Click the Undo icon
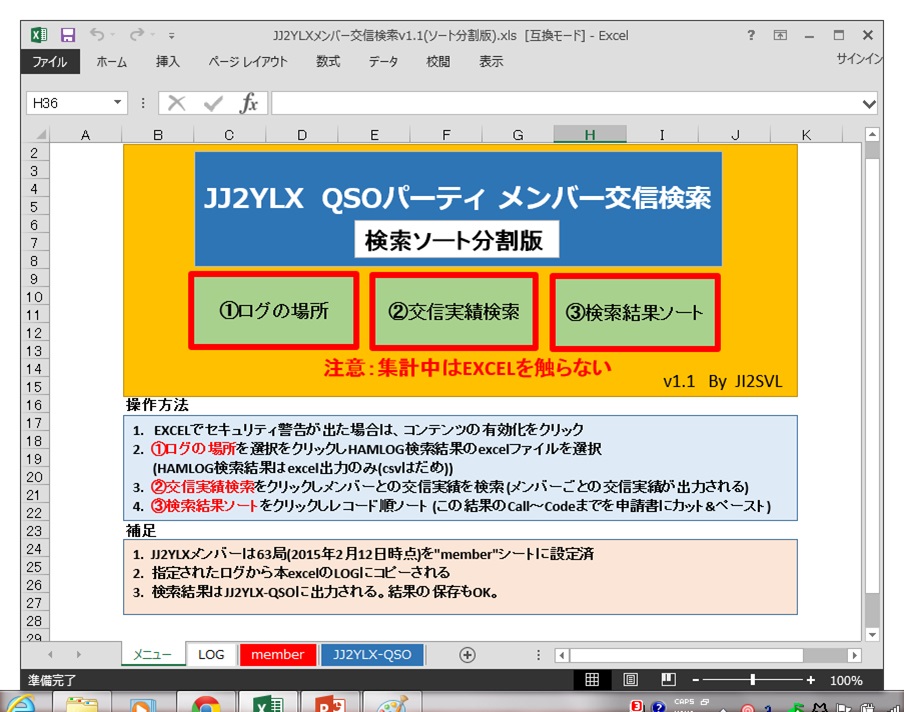The image size is (904, 712). [99, 34]
